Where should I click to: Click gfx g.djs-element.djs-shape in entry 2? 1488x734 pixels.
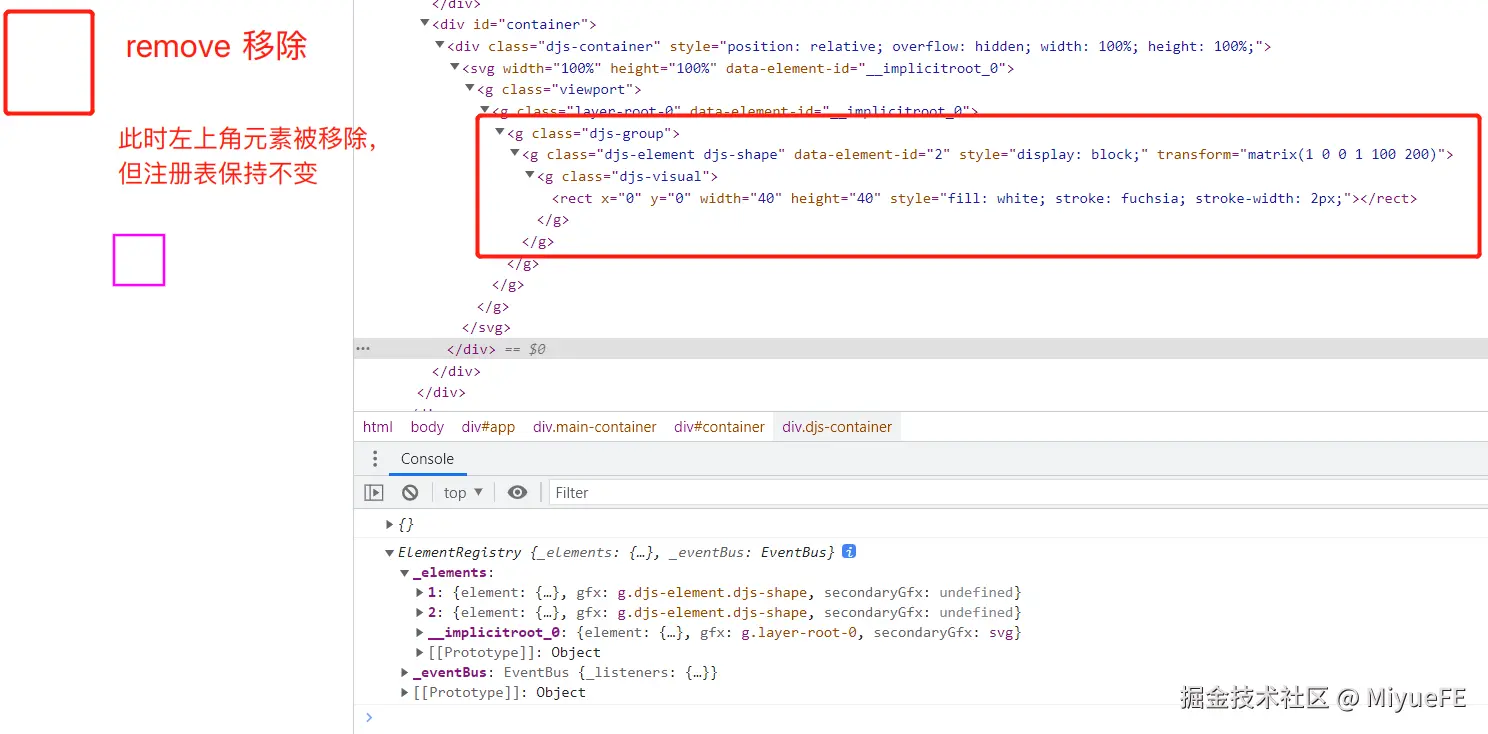pos(712,612)
